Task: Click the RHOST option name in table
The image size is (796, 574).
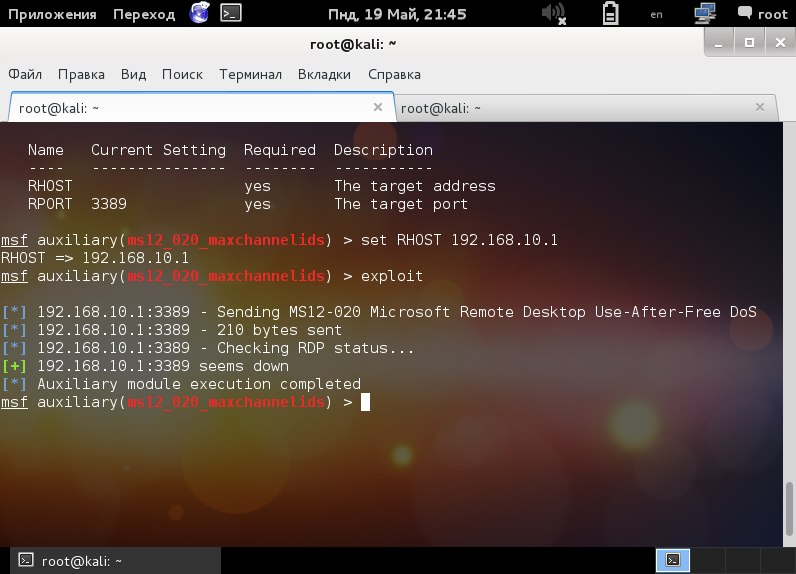Action: click(50, 186)
